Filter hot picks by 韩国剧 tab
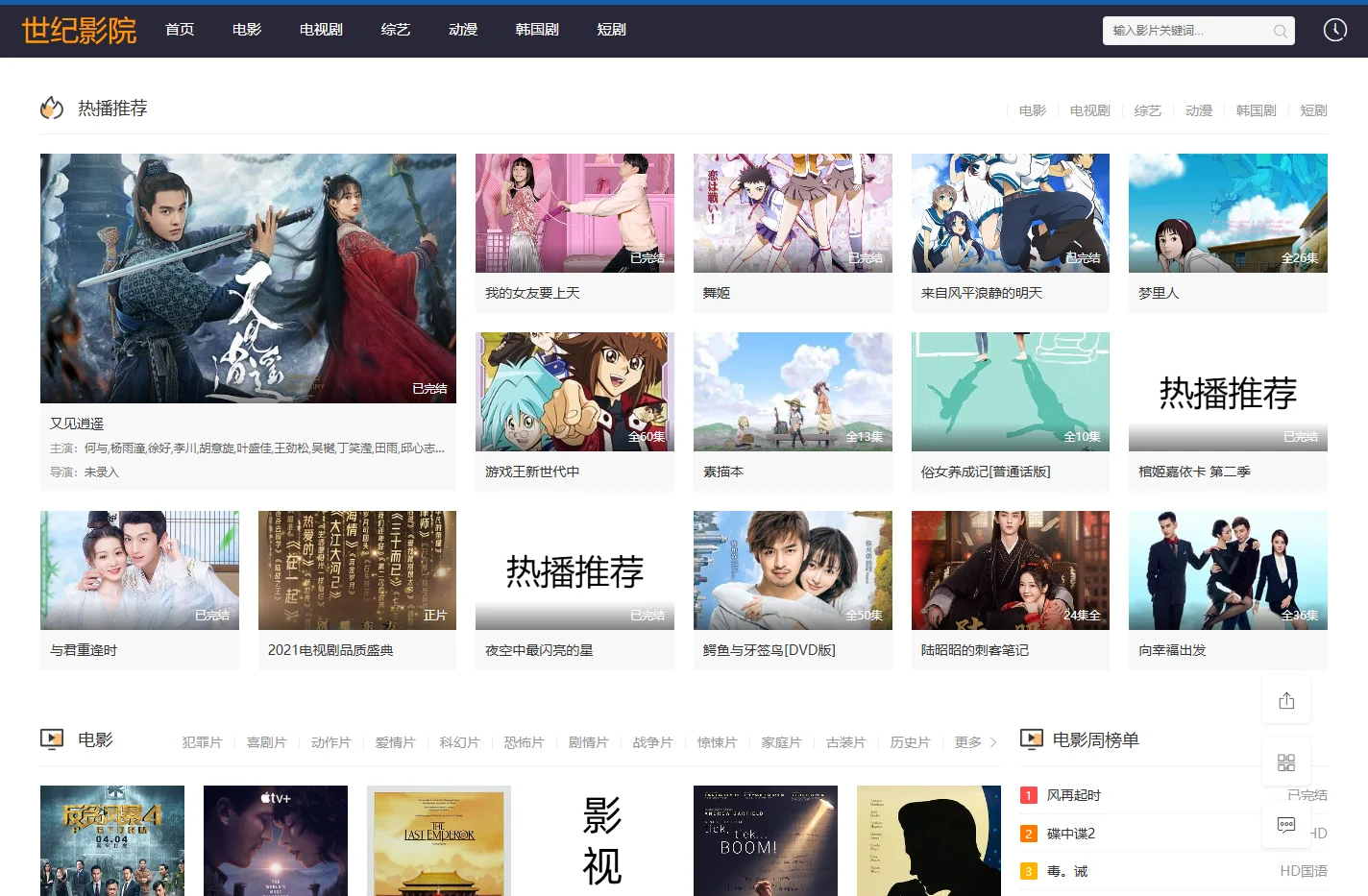This screenshot has width=1368, height=896. (x=1257, y=110)
